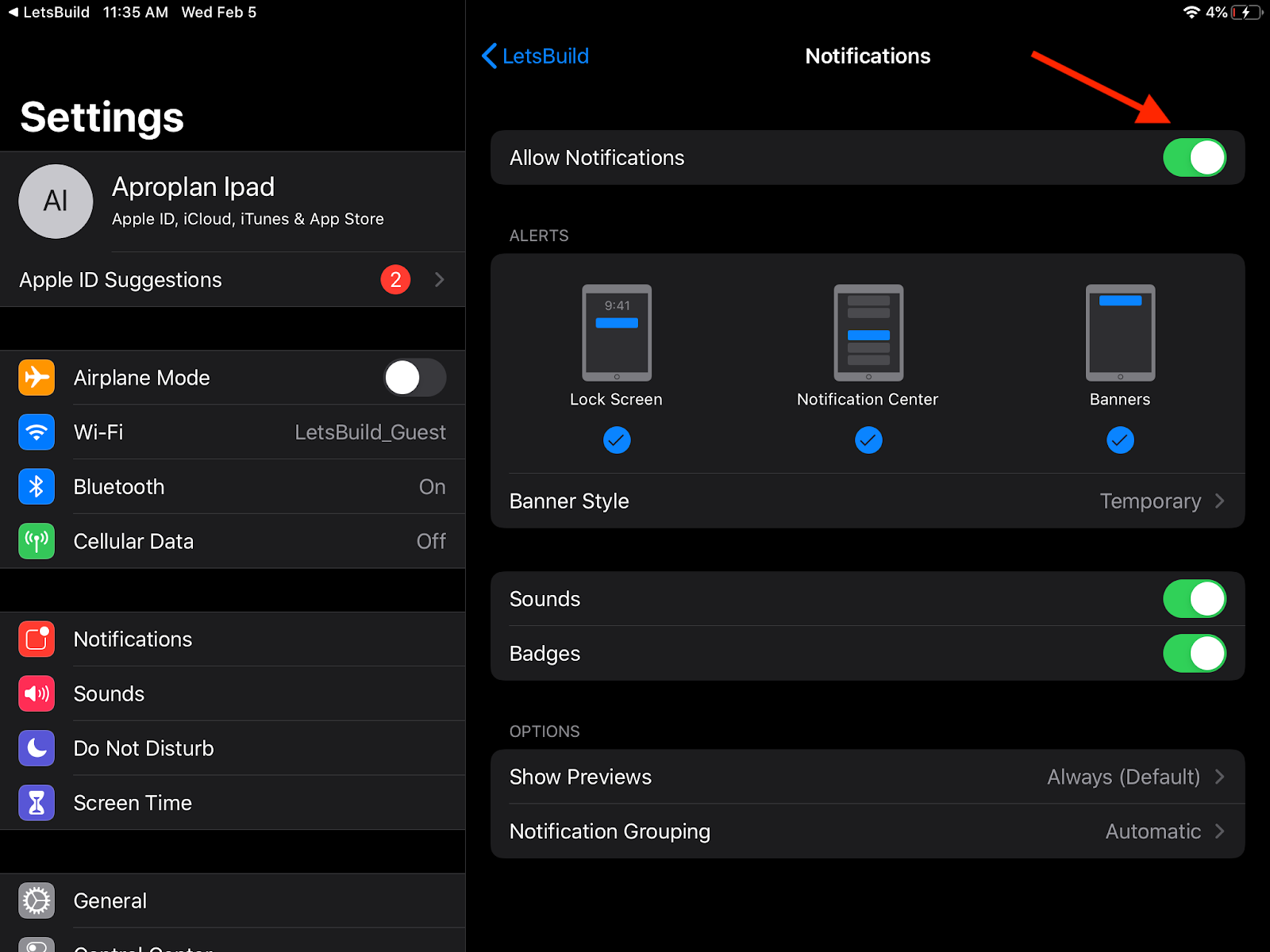Uncheck the Banners alert checkmark
Screen dimensions: 1270x952
point(1120,440)
